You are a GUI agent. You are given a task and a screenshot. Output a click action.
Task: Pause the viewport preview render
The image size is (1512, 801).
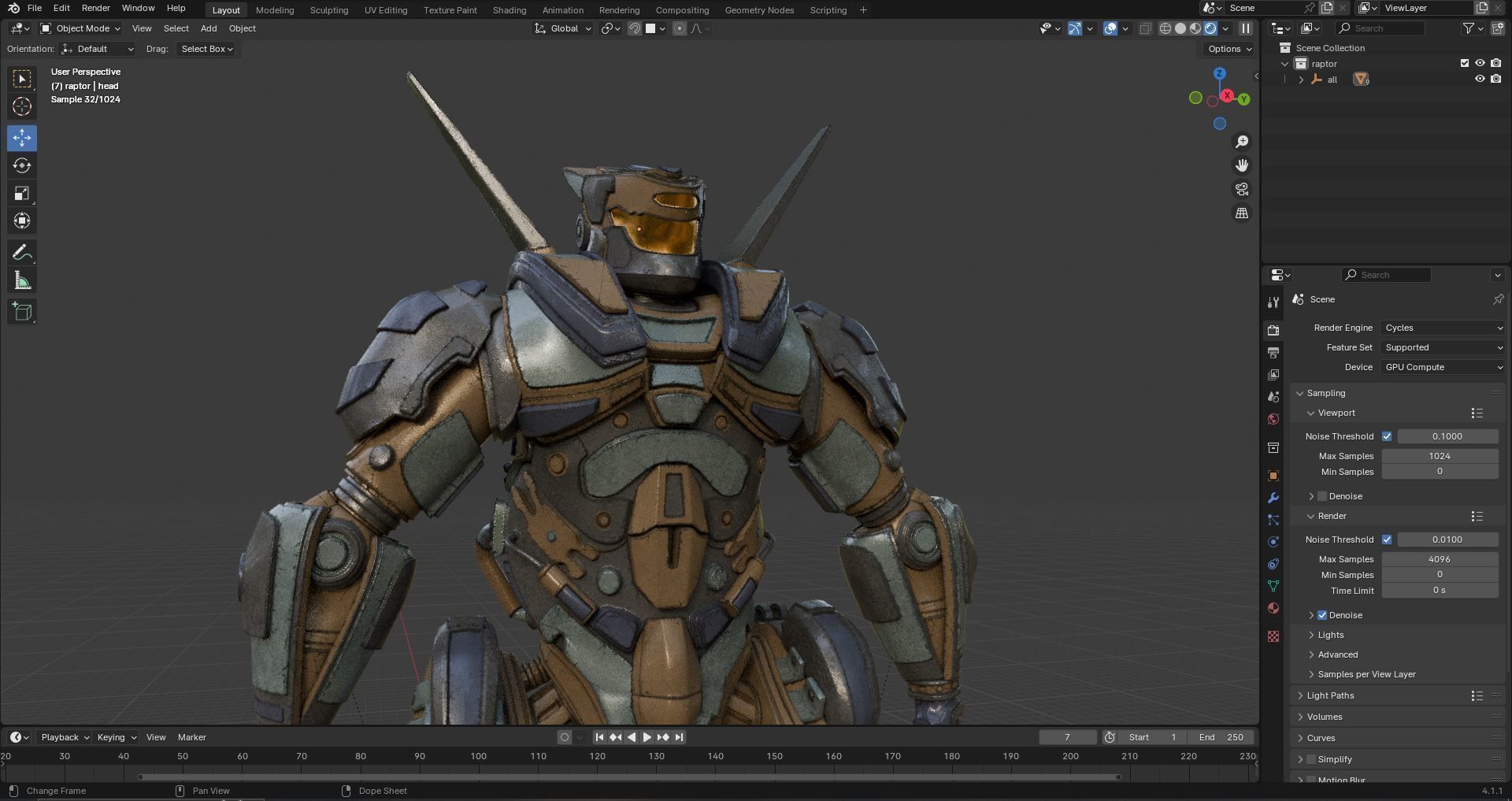(1246, 28)
